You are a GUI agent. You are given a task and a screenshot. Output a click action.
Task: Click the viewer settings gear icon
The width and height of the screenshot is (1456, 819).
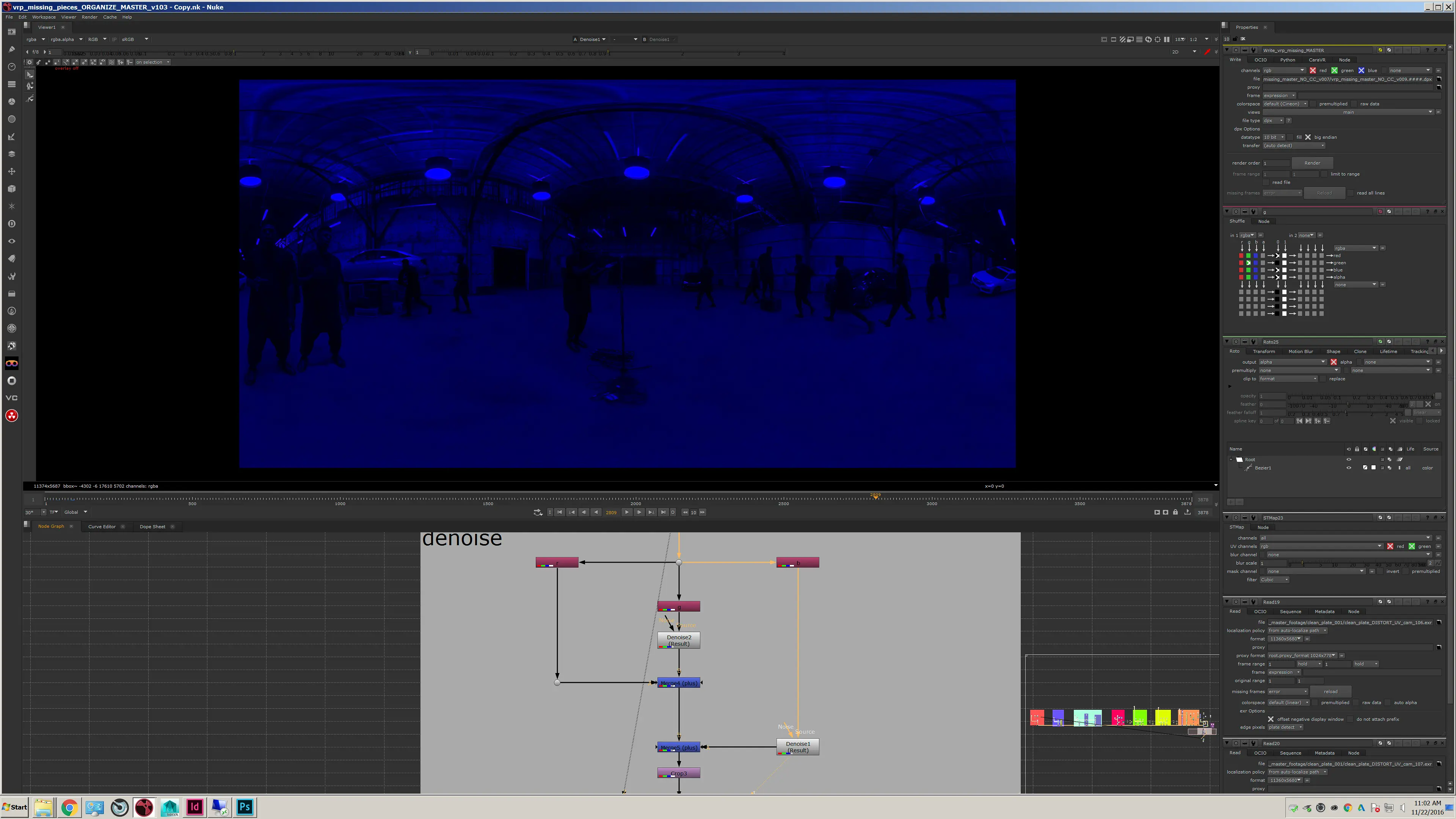click(30, 62)
